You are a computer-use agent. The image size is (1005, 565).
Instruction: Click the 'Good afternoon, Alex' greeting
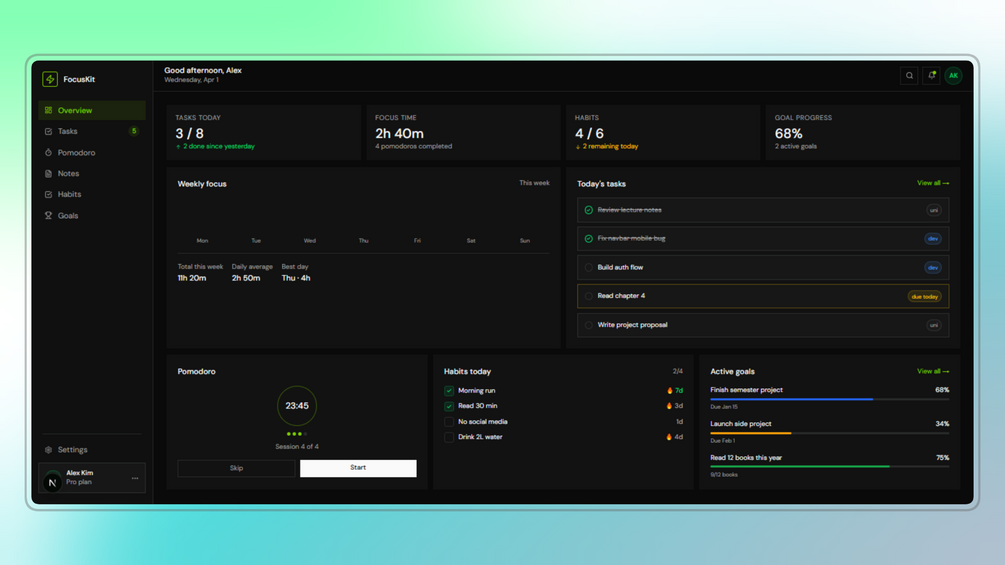click(x=203, y=70)
